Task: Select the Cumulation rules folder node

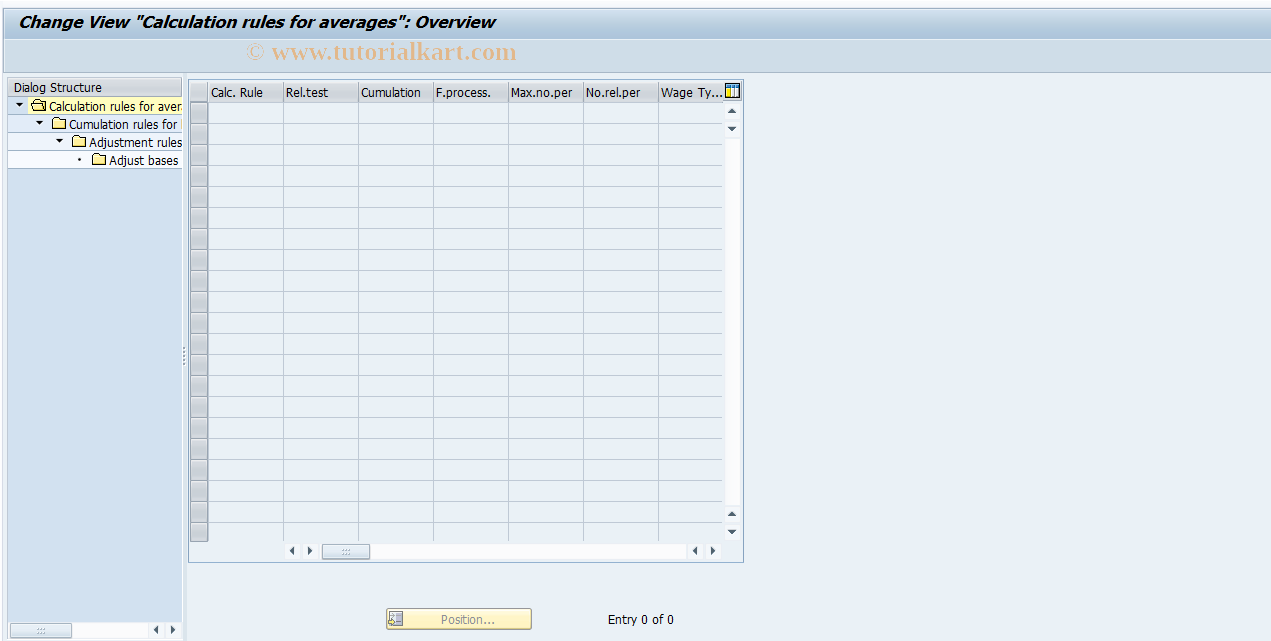Action: click(x=114, y=124)
